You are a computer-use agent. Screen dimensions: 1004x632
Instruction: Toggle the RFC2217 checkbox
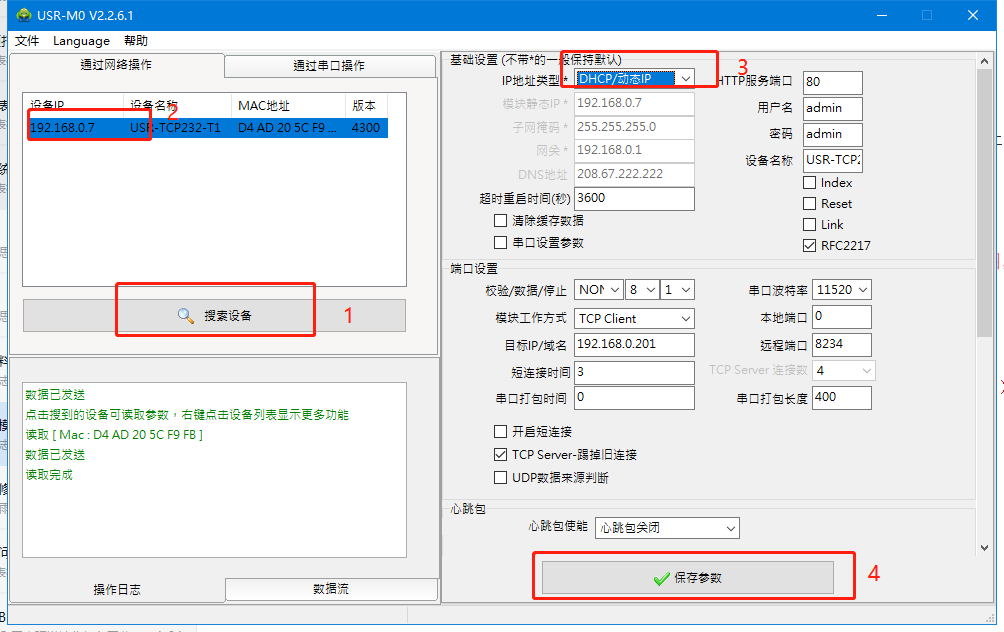point(810,245)
